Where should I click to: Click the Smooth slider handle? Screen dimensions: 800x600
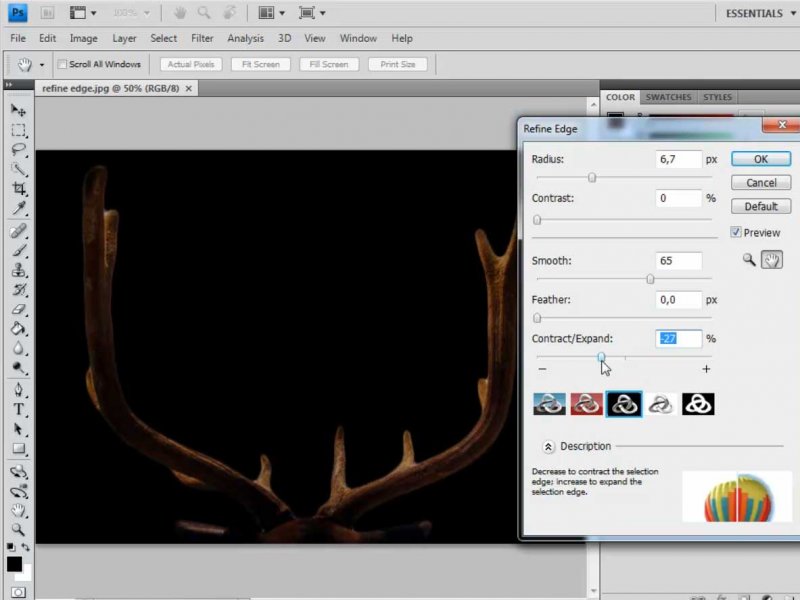650,279
